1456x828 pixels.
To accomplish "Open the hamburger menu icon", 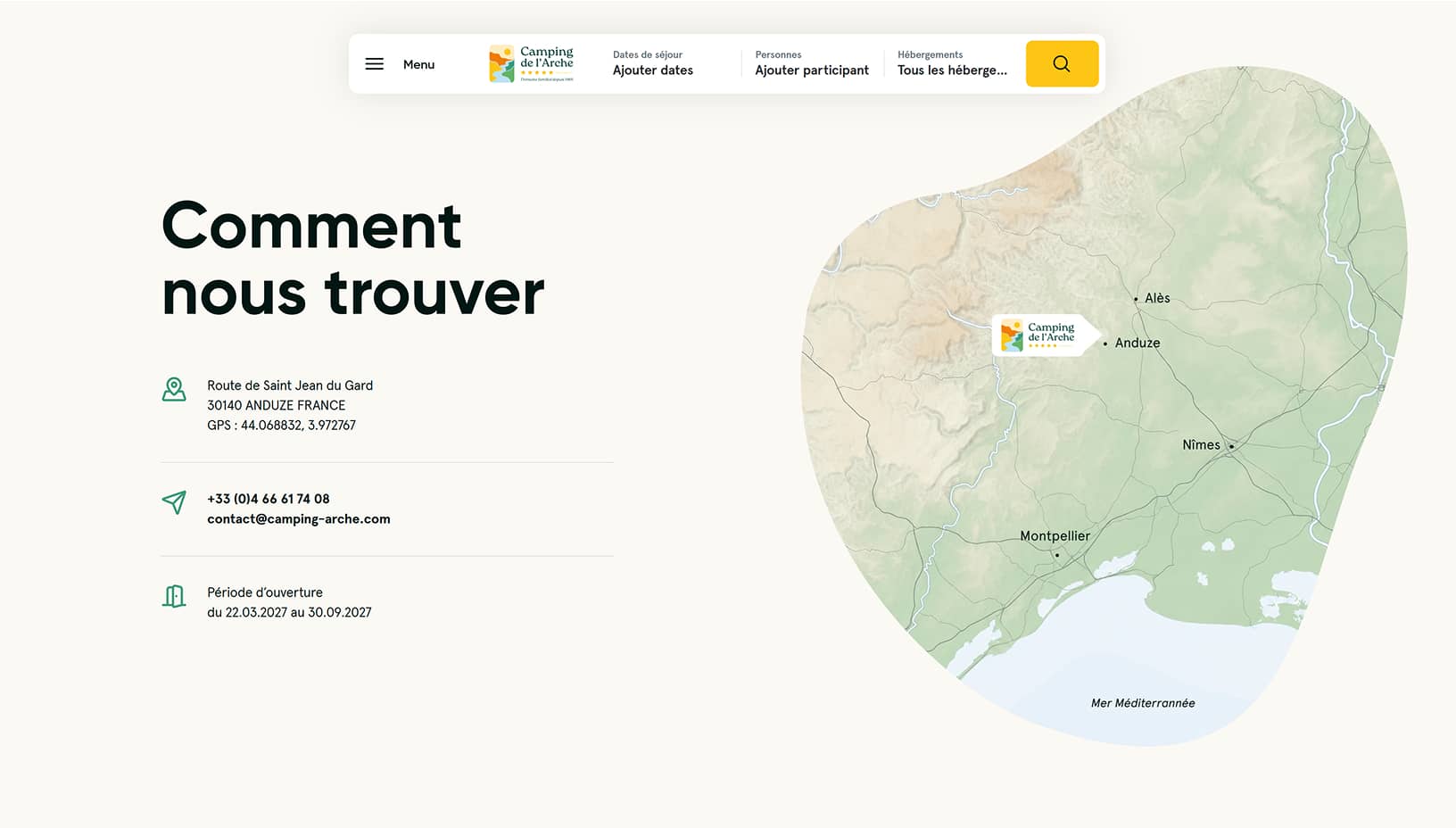I will click(x=375, y=64).
